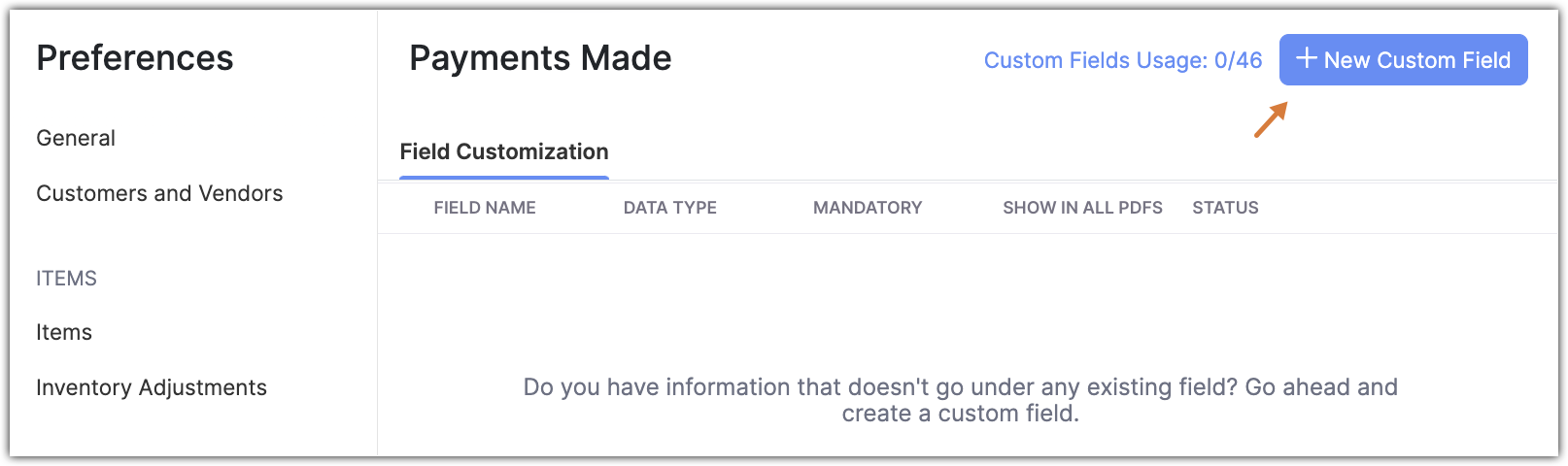Go to Items preferences
The width and height of the screenshot is (1568, 466).
click(x=64, y=332)
